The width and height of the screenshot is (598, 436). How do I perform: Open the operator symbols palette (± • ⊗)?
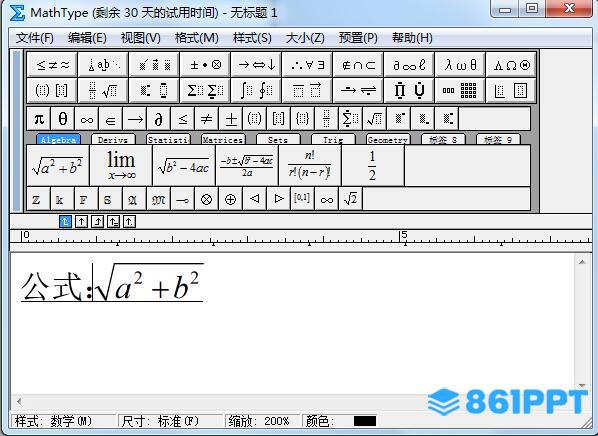(206, 65)
